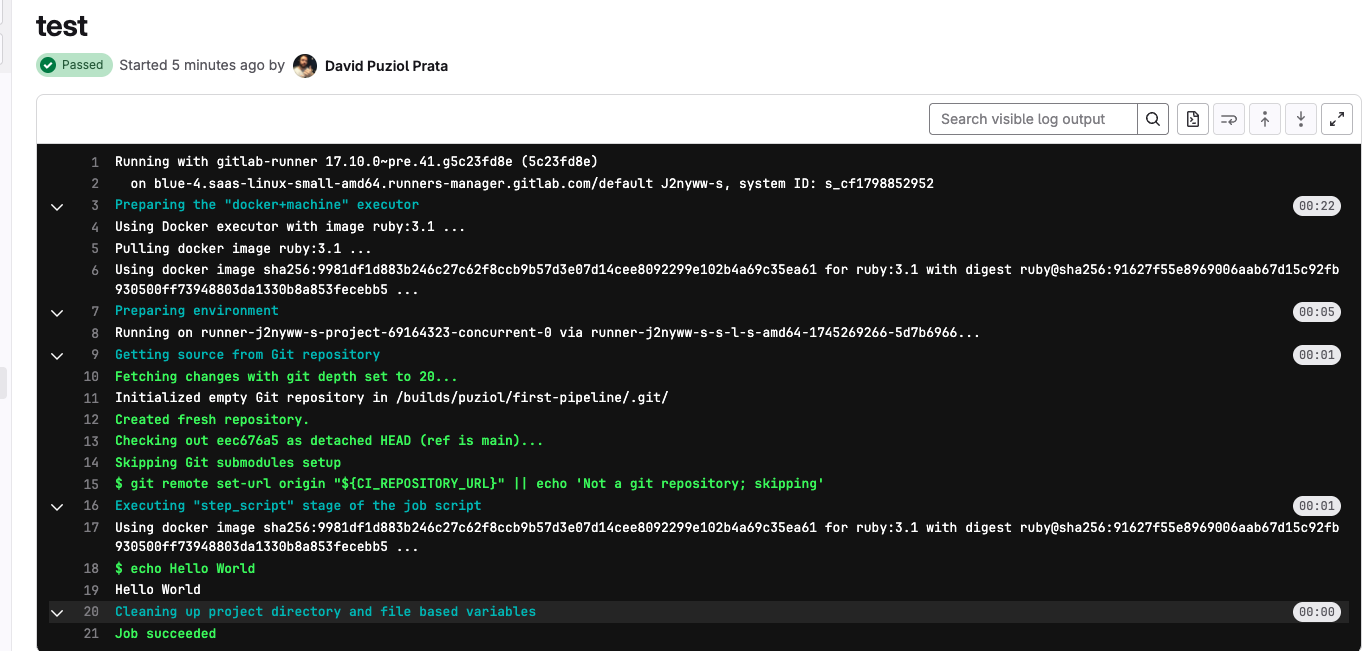Open David Puziol Prata's profile link
Viewport: 1364px width, 651px height.
point(386,66)
